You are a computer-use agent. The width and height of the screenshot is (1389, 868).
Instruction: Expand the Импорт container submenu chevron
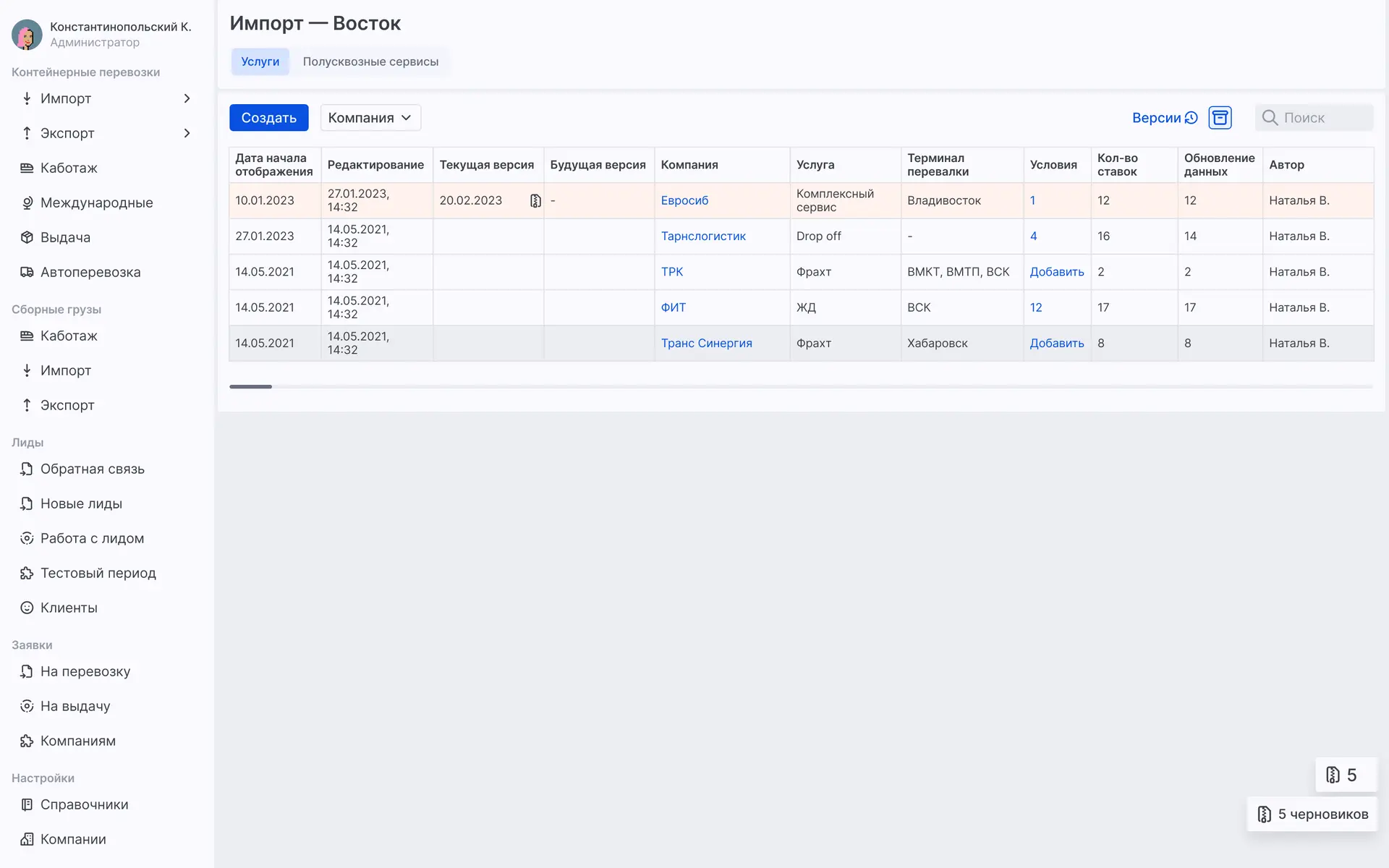tap(187, 98)
